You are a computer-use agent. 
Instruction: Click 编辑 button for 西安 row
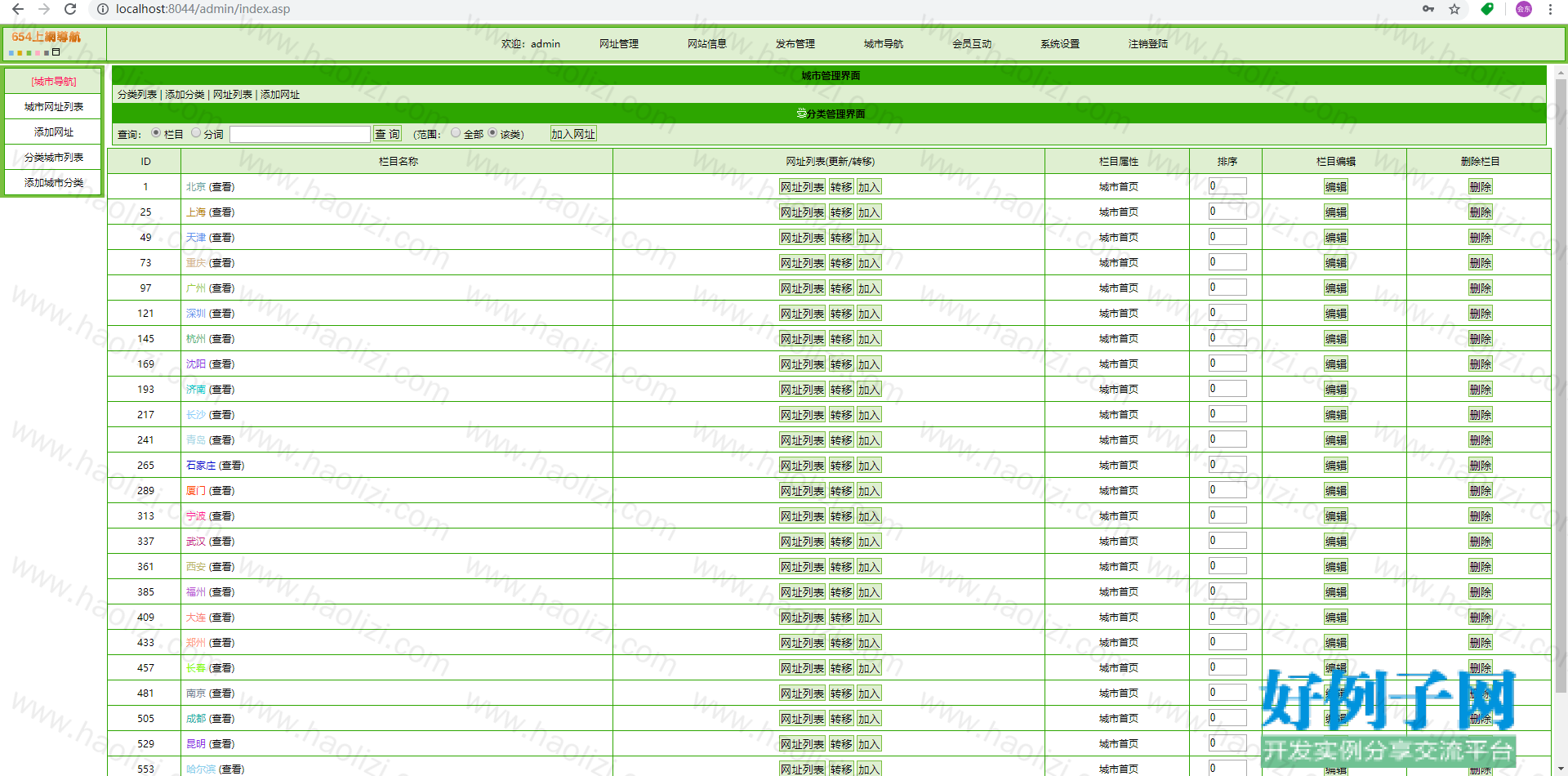(x=1336, y=567)
